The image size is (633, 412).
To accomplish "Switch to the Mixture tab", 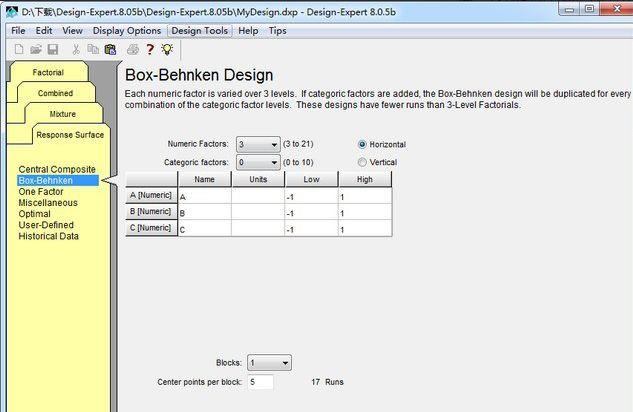I will pyautogui.click(x=63, y=114).
